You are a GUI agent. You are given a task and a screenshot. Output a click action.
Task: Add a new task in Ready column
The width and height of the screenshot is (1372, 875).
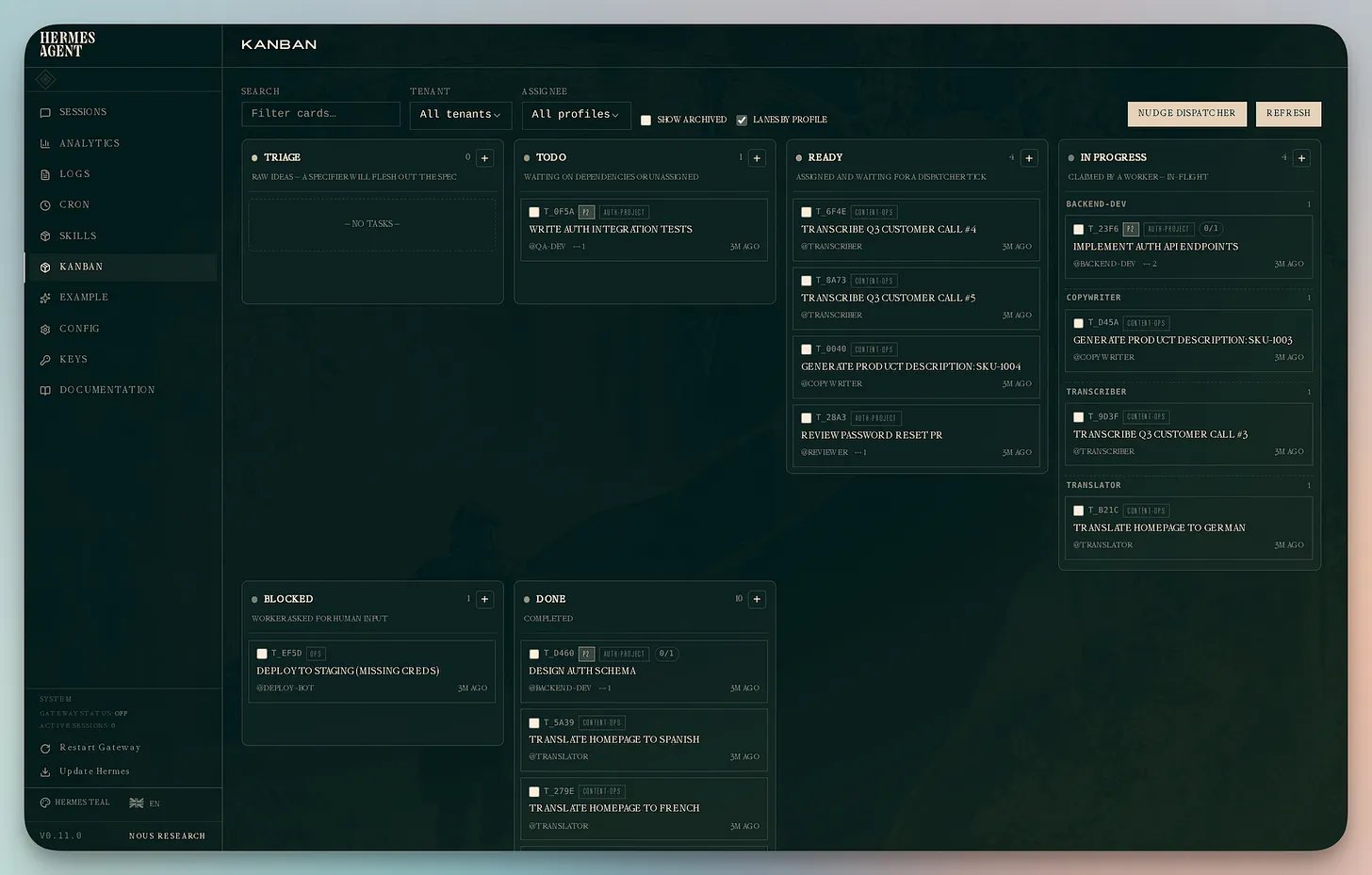point(1029,158)
